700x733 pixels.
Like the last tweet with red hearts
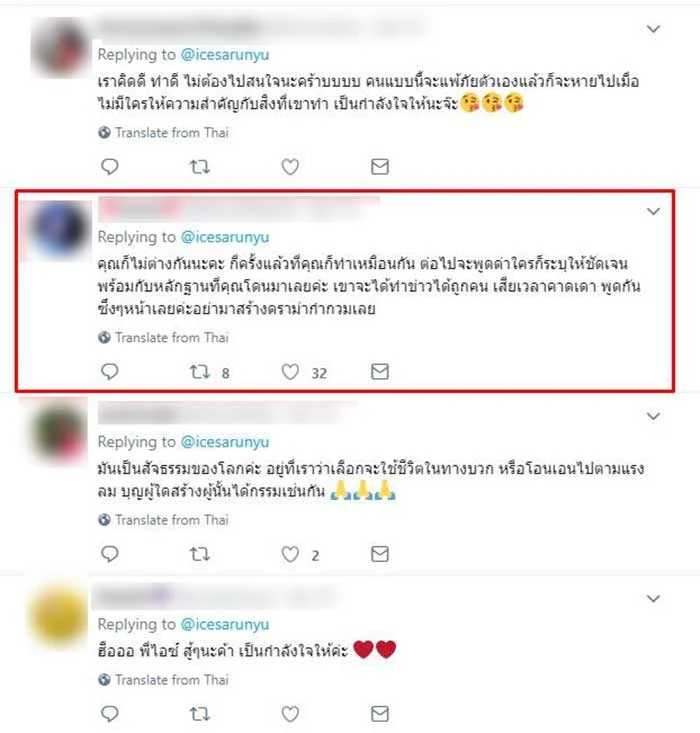tap(290, 714)
